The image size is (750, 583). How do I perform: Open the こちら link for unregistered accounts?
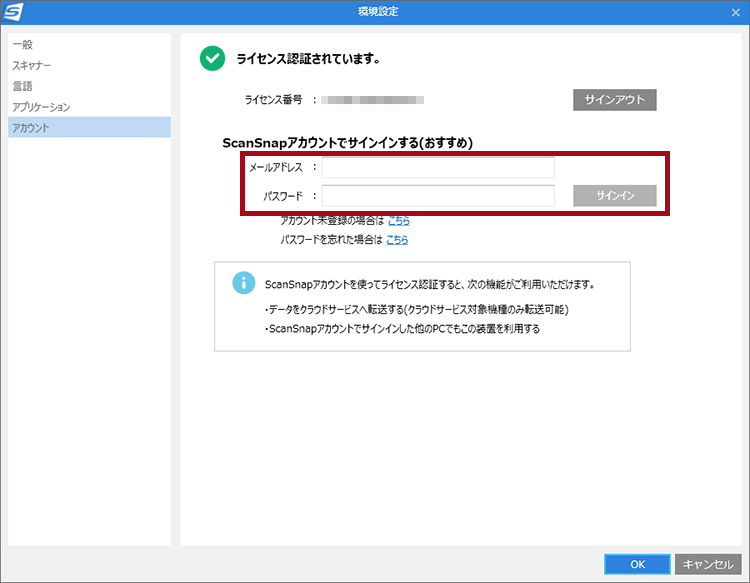pos(399,220)
